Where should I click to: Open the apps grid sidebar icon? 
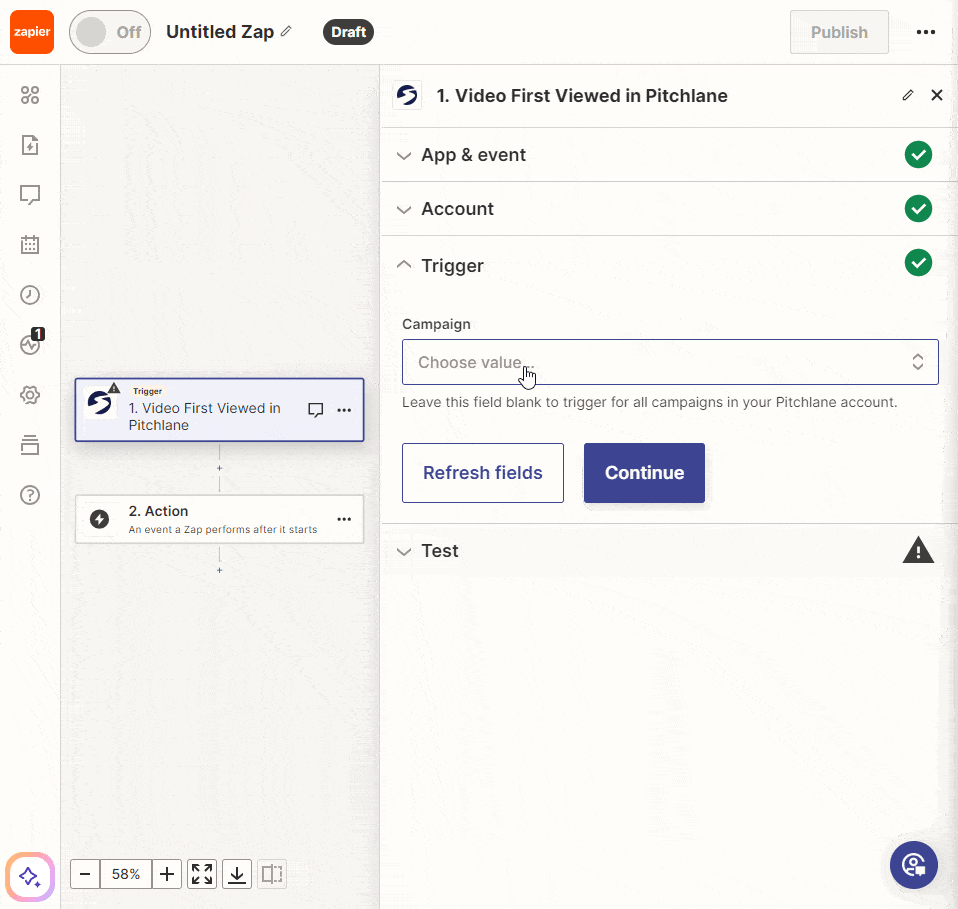(30, 95)
